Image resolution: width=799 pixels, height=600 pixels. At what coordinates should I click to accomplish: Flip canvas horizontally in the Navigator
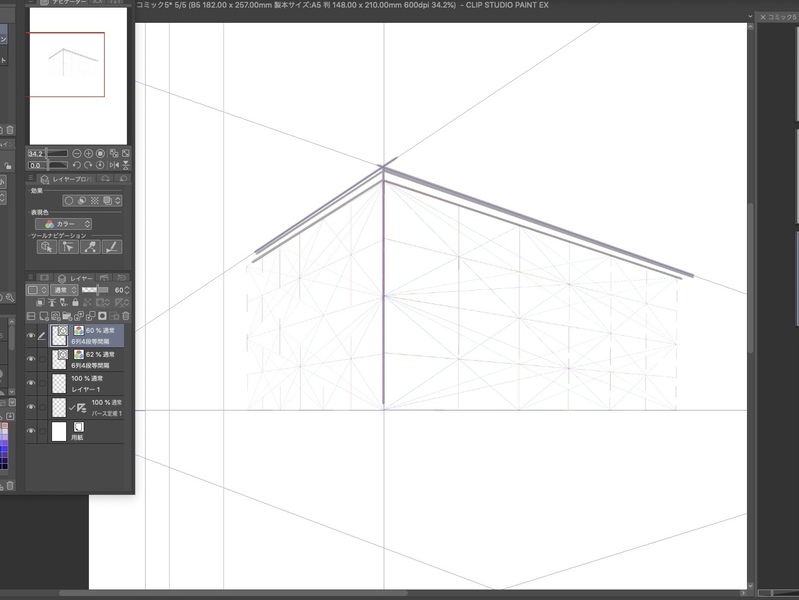(114, 165)
